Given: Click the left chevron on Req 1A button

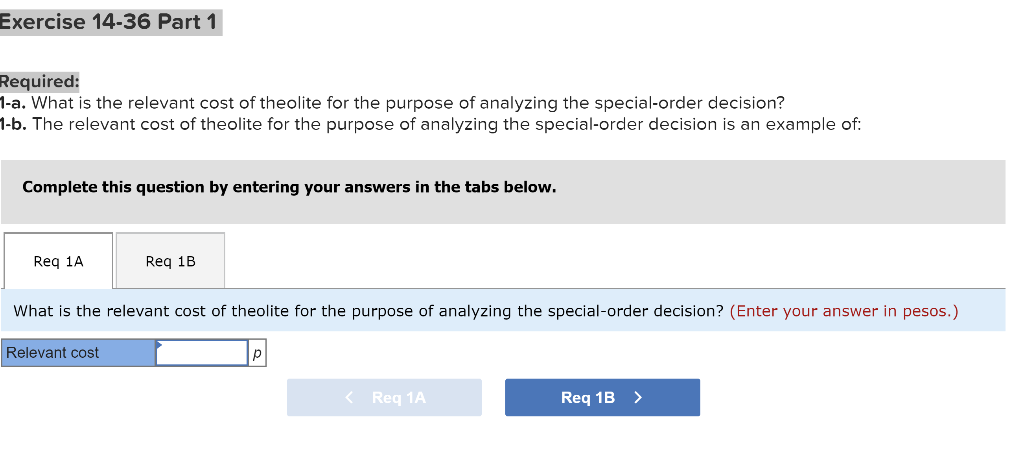Looking at the screenshot, I should (x=349, y=398).
